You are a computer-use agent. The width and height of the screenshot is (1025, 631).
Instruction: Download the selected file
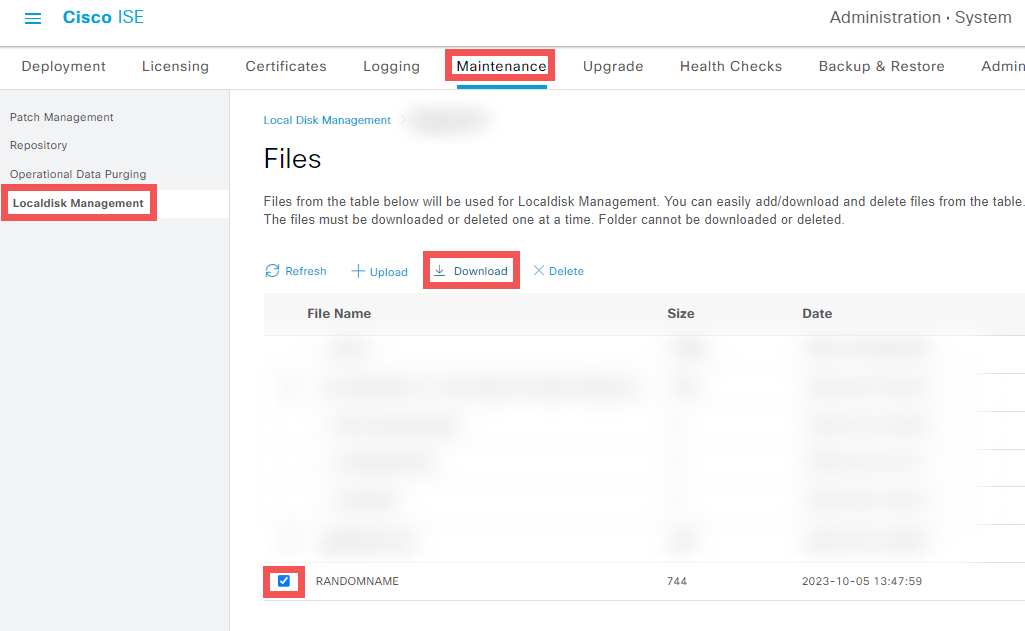(471, 271)
